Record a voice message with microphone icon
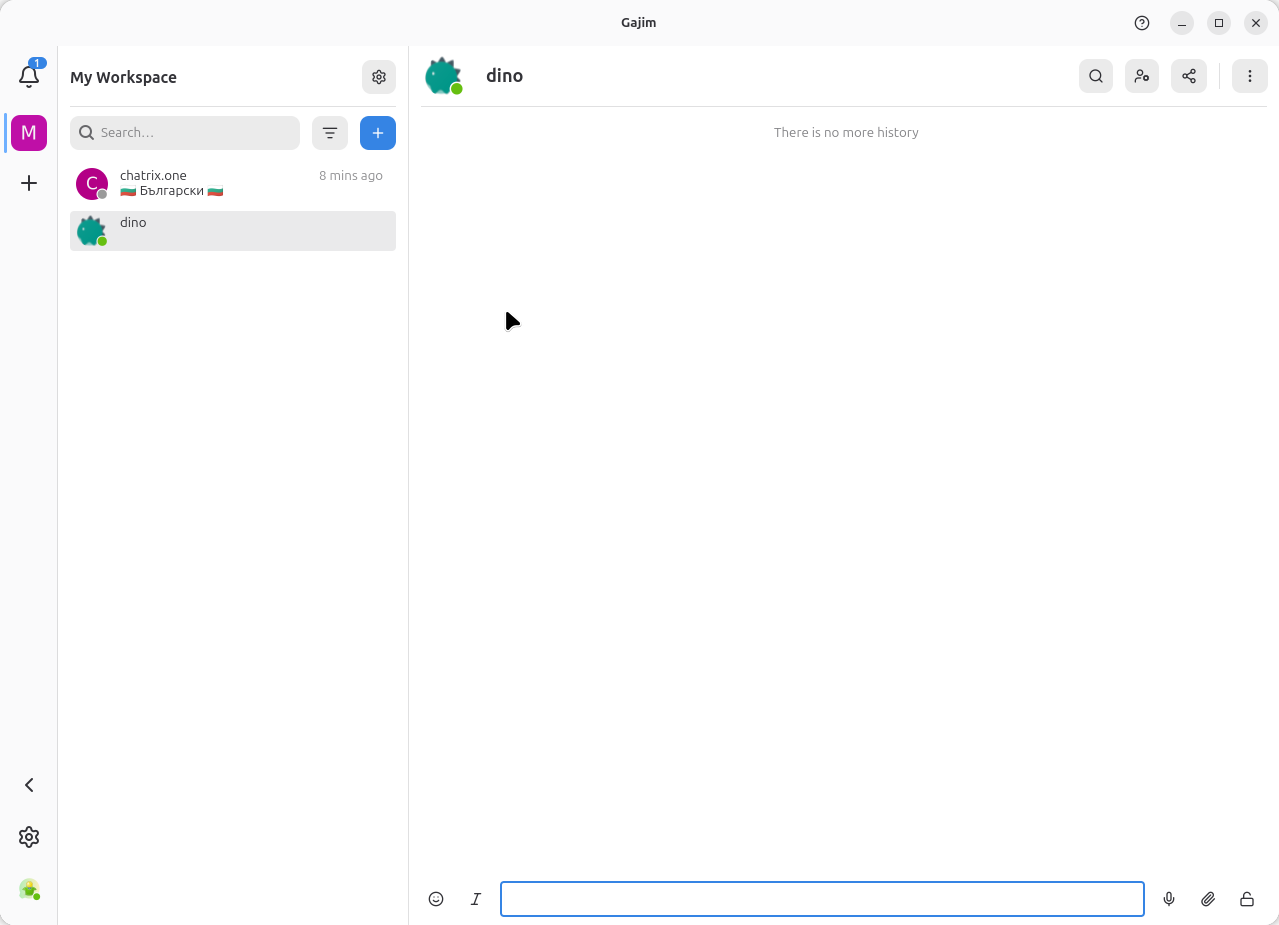This screenshot has height=925, width=1279. coord(1169,899)
